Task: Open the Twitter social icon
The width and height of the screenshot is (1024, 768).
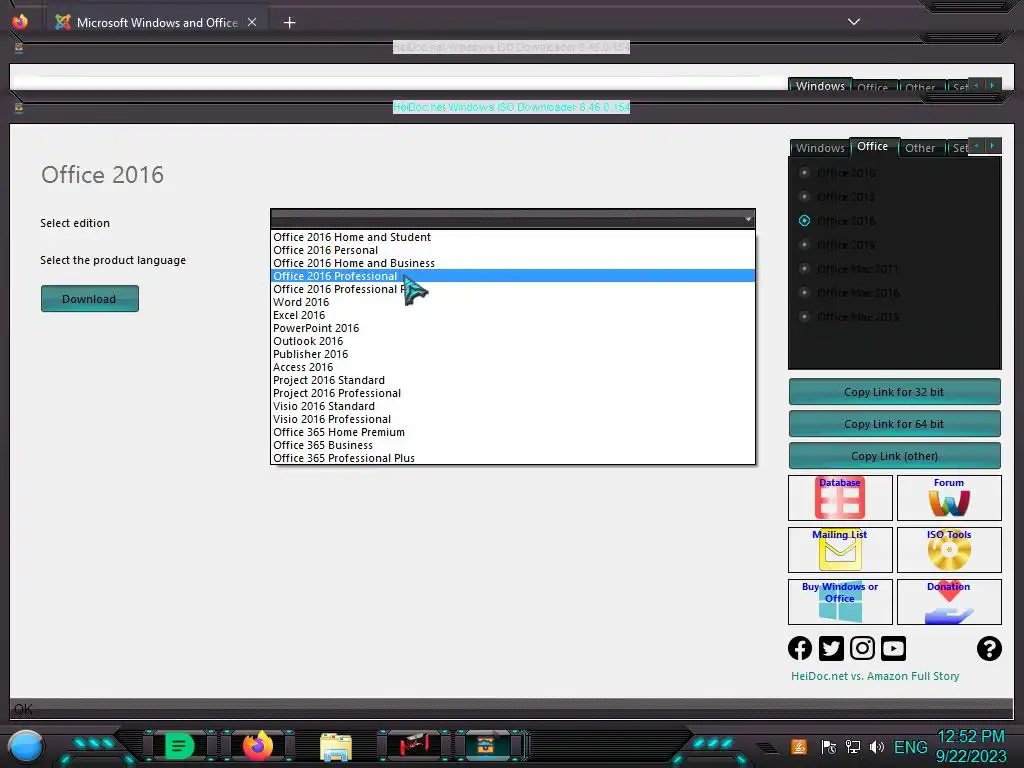Action: (x=831, y=648)
